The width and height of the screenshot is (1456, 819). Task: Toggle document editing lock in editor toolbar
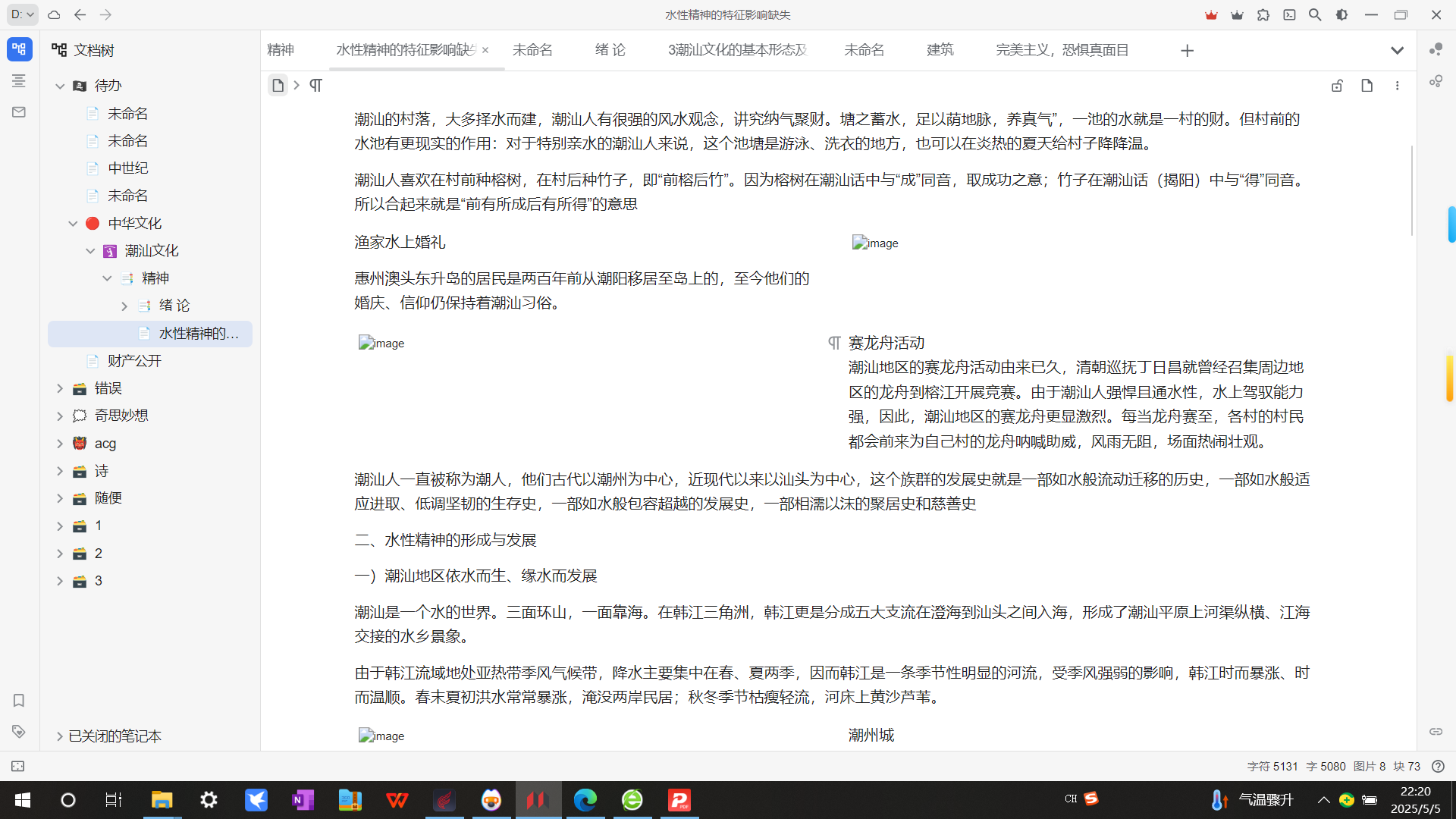pyautogui.click(x=1337, y=86)
